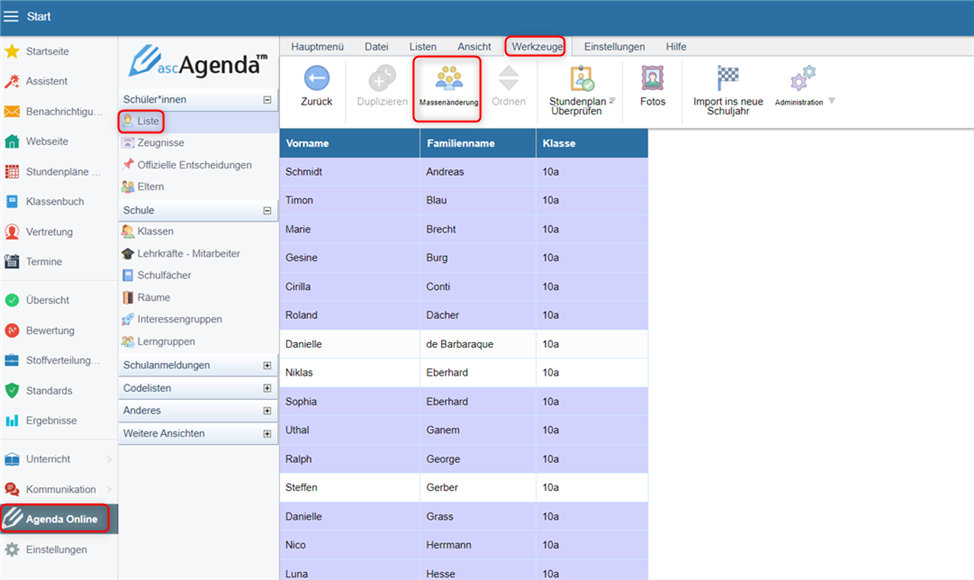Click the Termine calendar icon
Viewport: 974px width, 580px height.
click(12, 261)
